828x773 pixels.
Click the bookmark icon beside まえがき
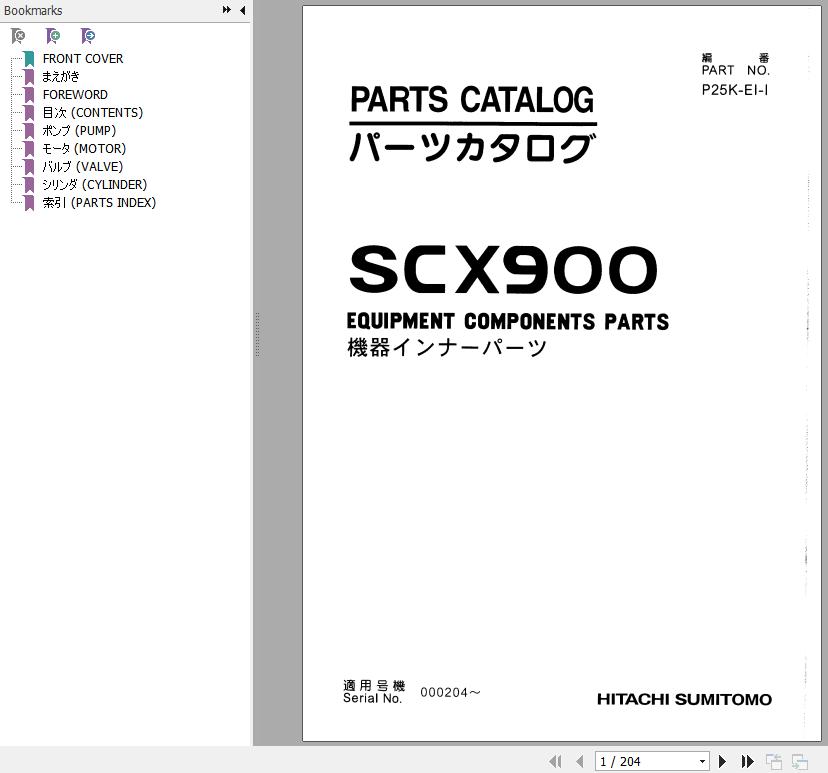pyautogui.click(x=30, y=77)
